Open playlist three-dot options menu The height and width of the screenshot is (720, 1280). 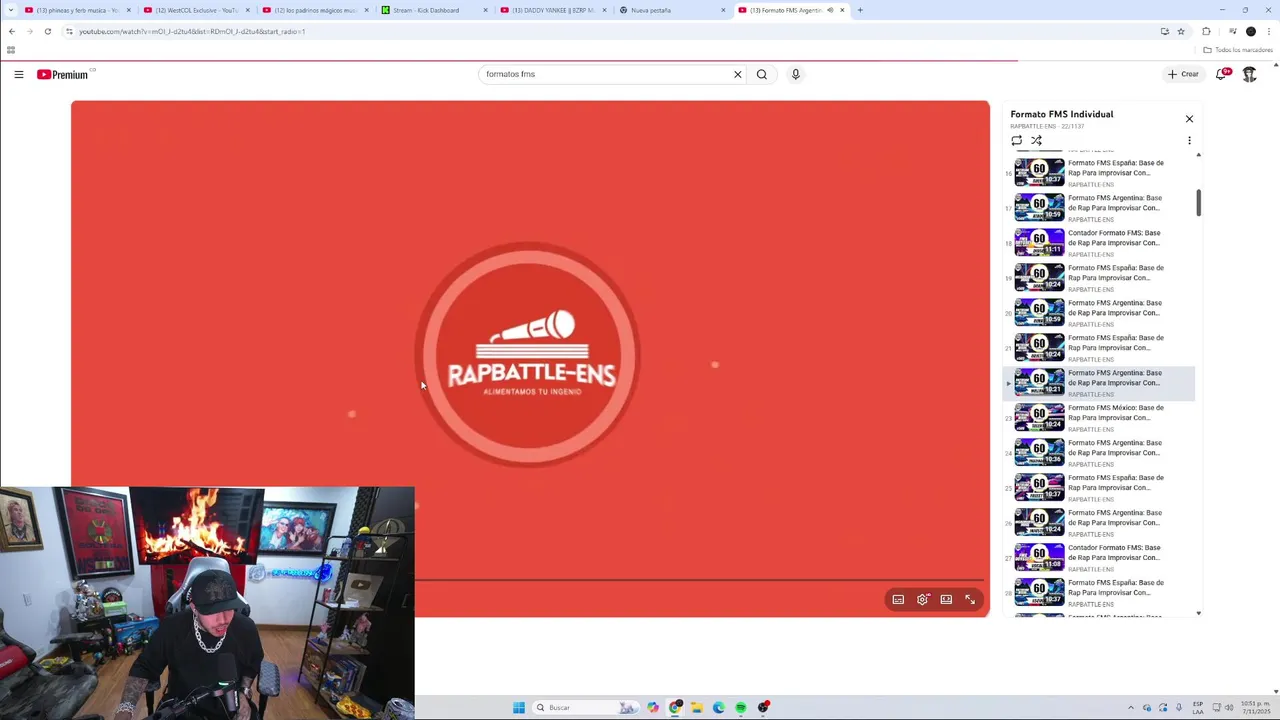1189,140
